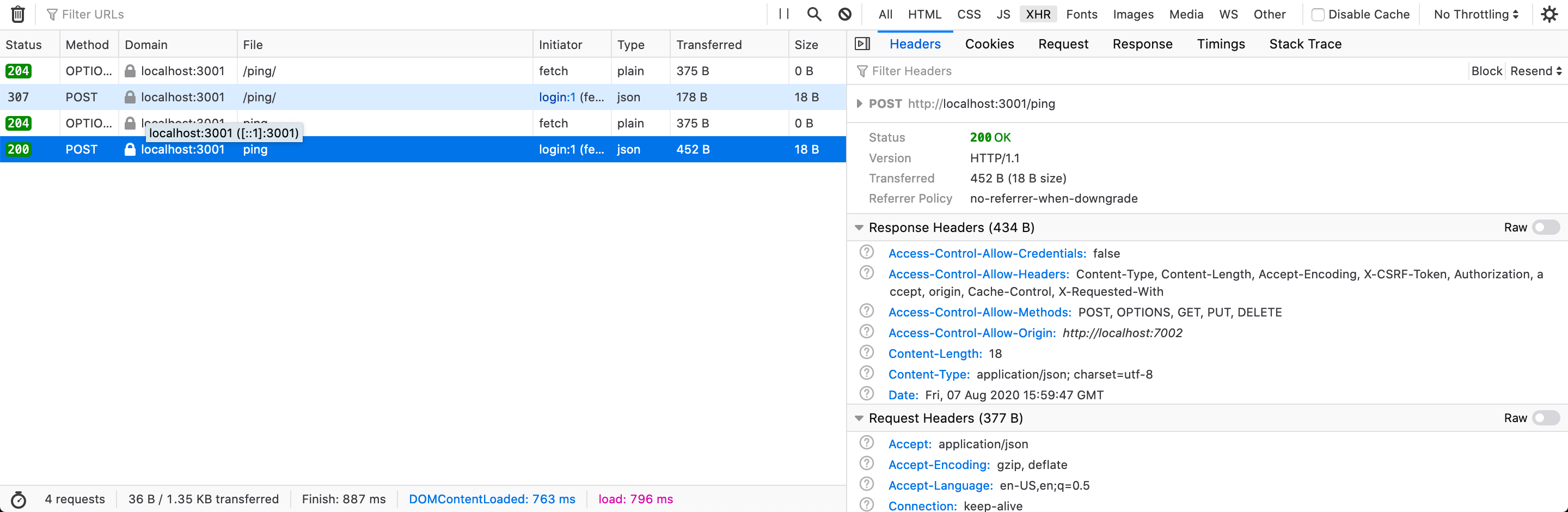Open Access-Control-Allow-Origin header documentation link
The height and width of the screenshot is (512, 1568).
tap(971, 332)
